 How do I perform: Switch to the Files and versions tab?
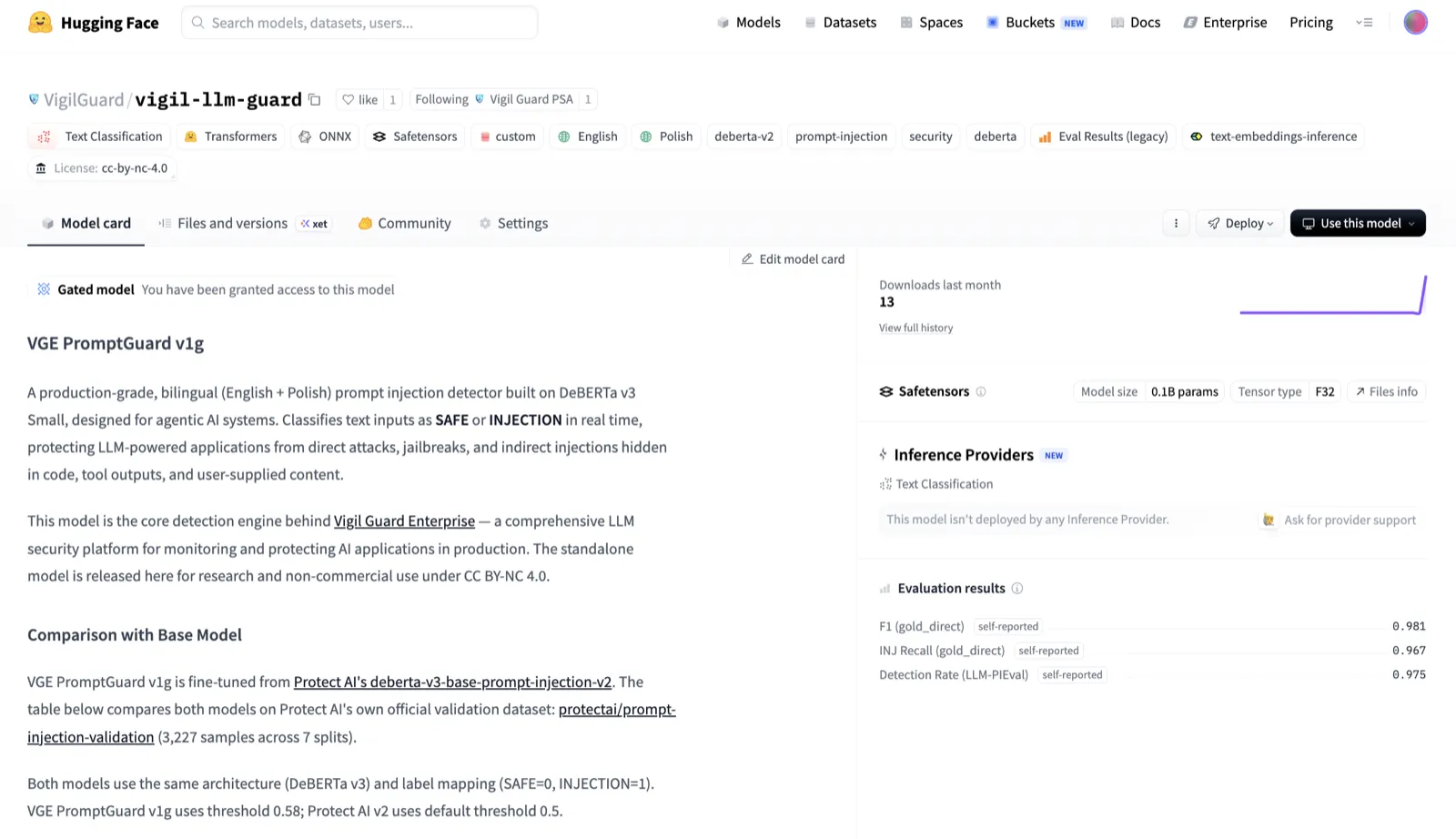(x=232, y=223)
